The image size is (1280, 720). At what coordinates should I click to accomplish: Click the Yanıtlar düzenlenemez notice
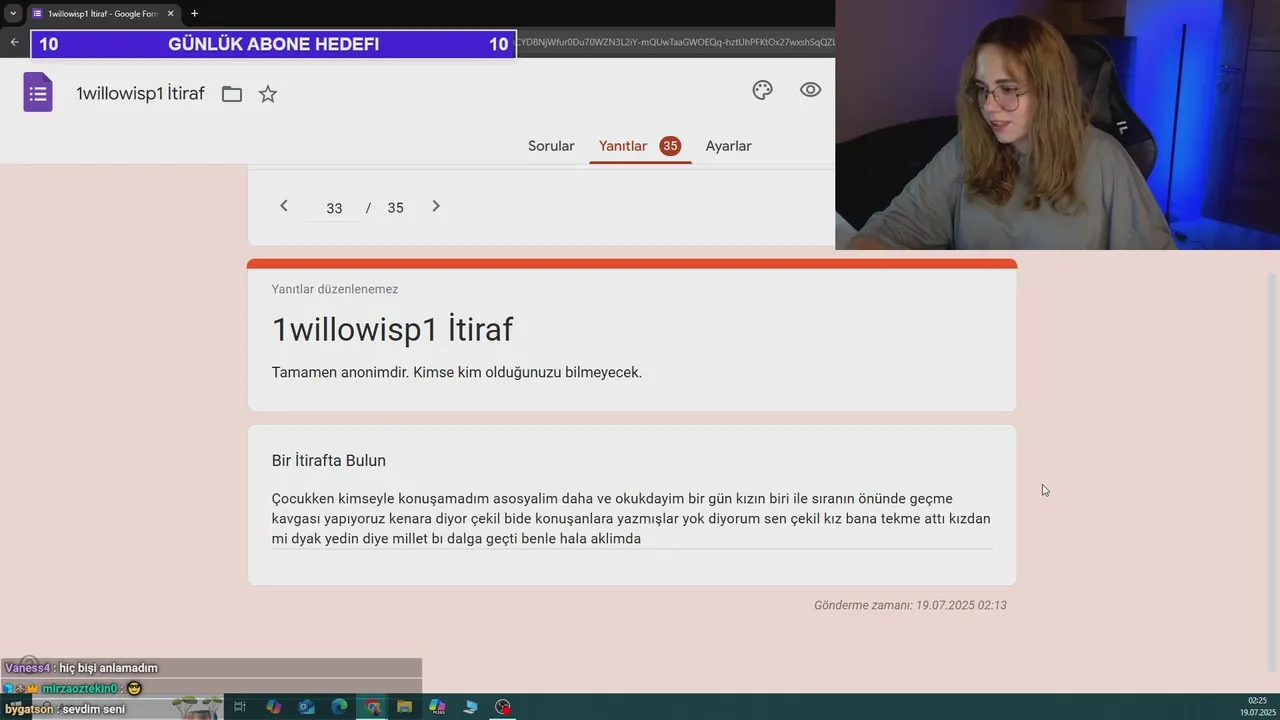[x=335, y=289]
